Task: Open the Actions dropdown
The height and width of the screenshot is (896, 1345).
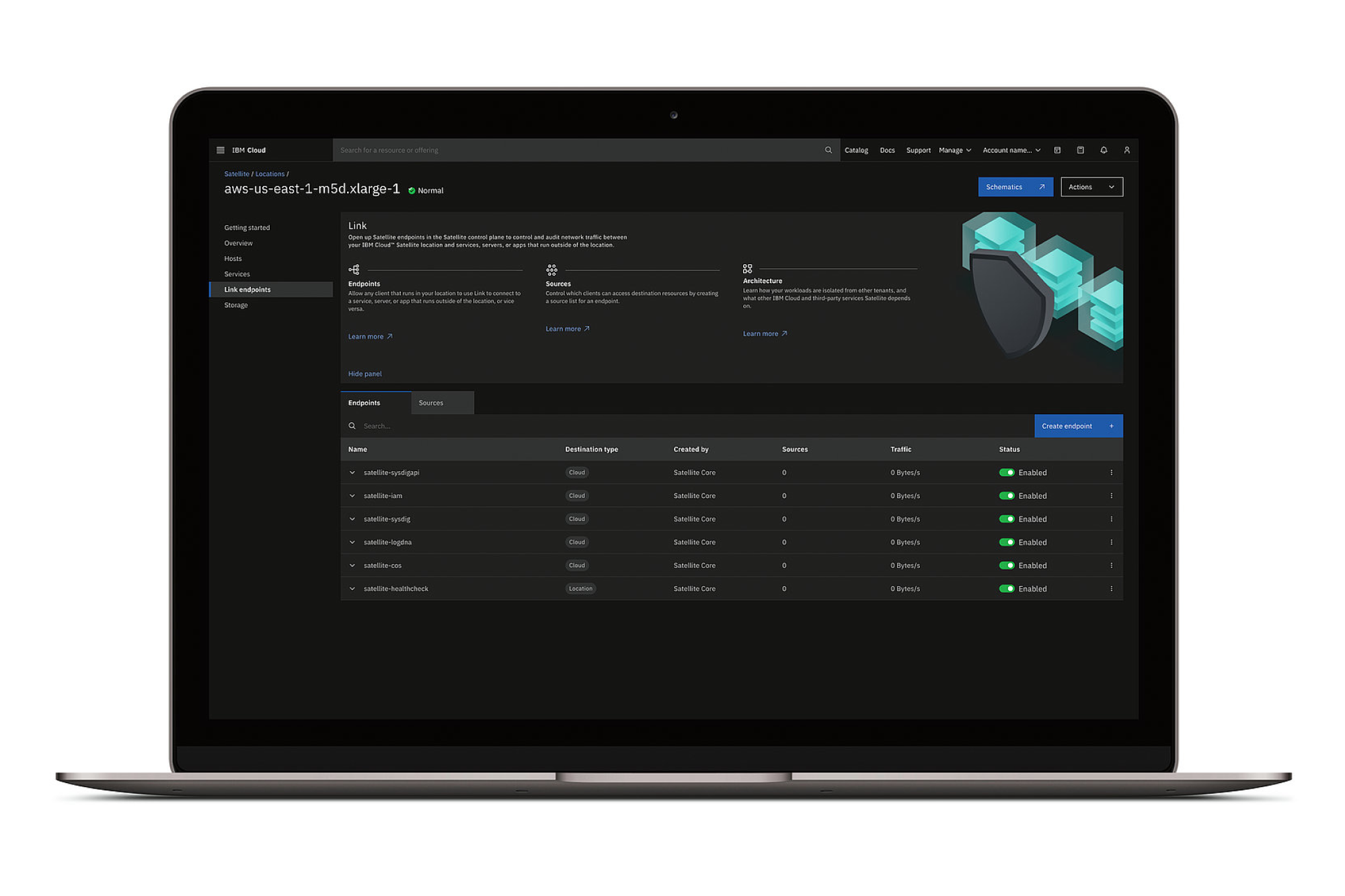Action: 1091,187
